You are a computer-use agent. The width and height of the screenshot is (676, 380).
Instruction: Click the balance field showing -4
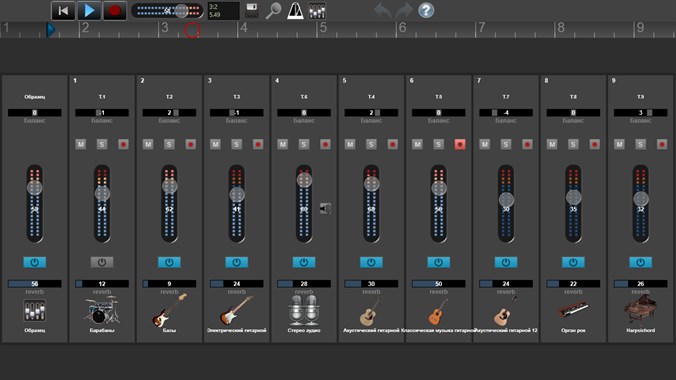506,113
